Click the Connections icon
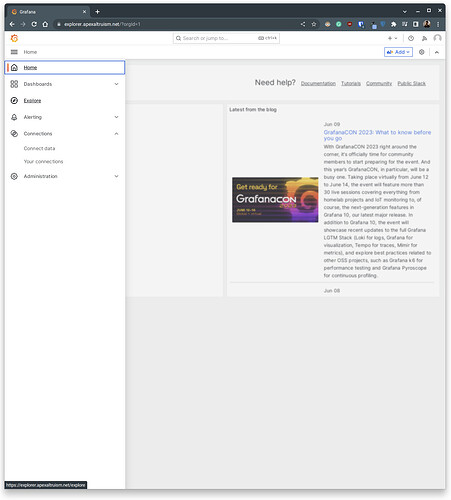This screenshot has height=500, width=451. [14, 134]
